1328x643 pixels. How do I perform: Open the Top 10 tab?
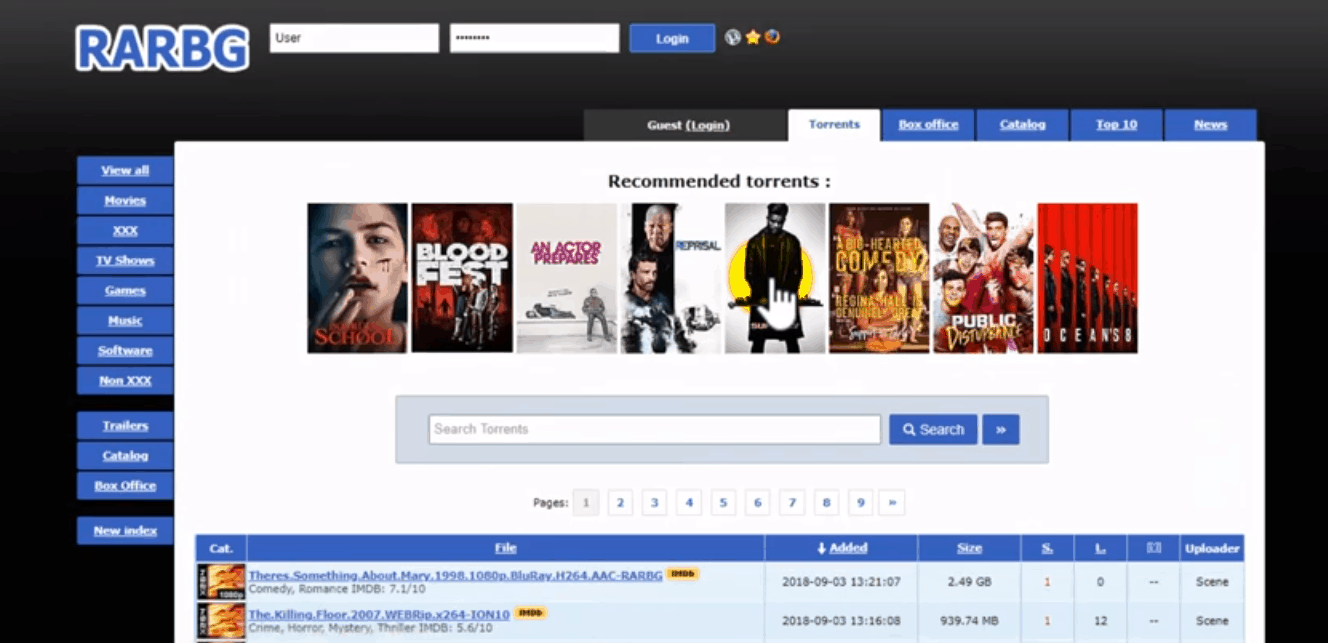(1116, 125)
